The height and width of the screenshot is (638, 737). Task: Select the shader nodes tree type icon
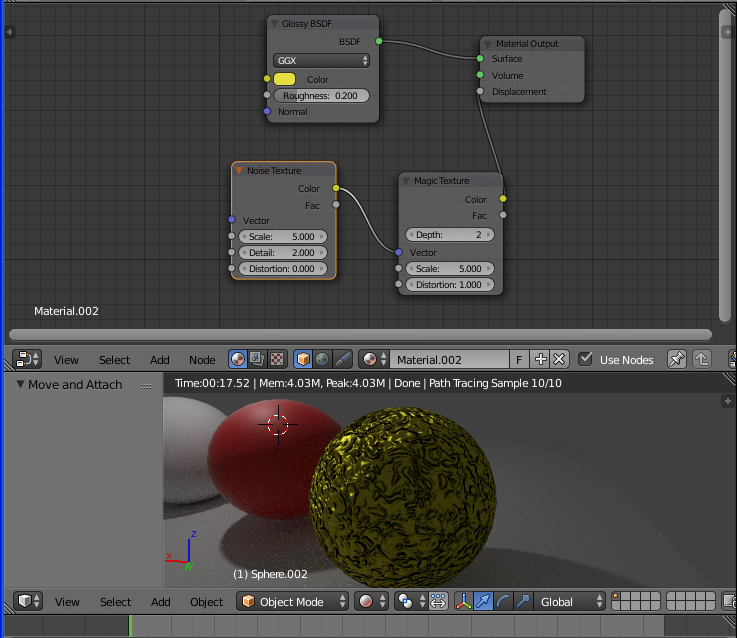click(238, 359)
